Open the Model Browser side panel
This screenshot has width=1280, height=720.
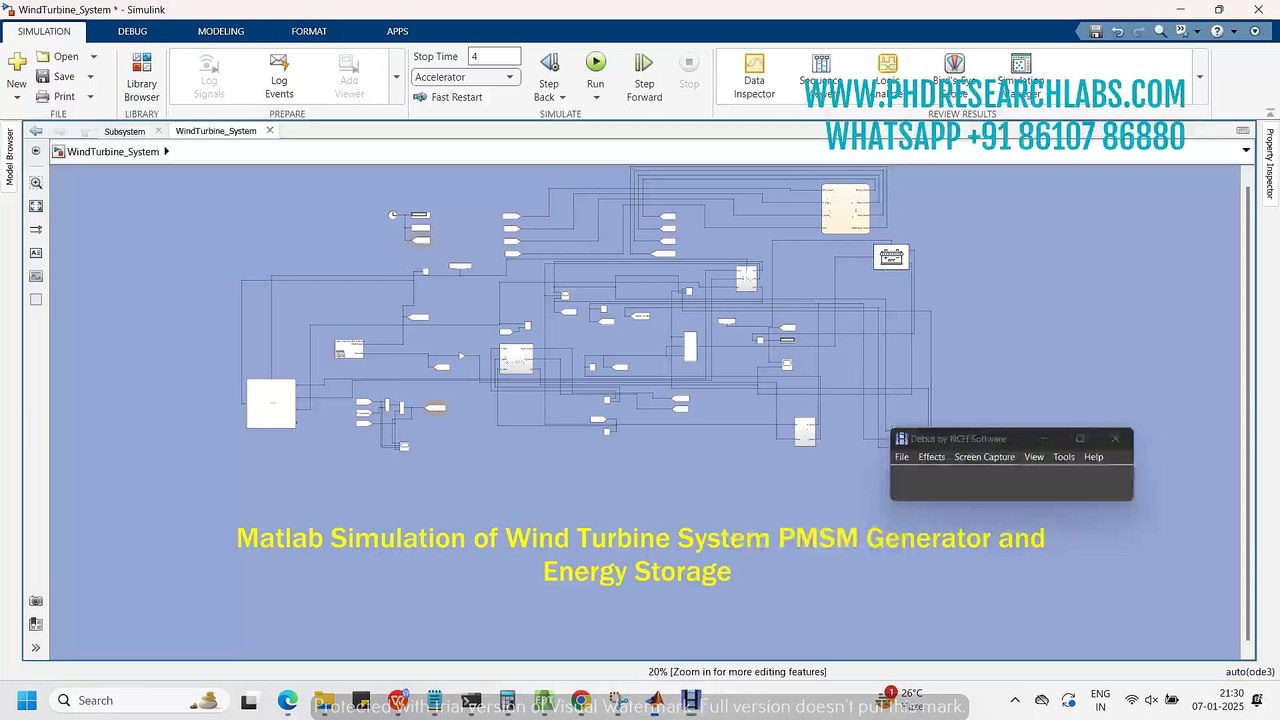pos(10,156)
